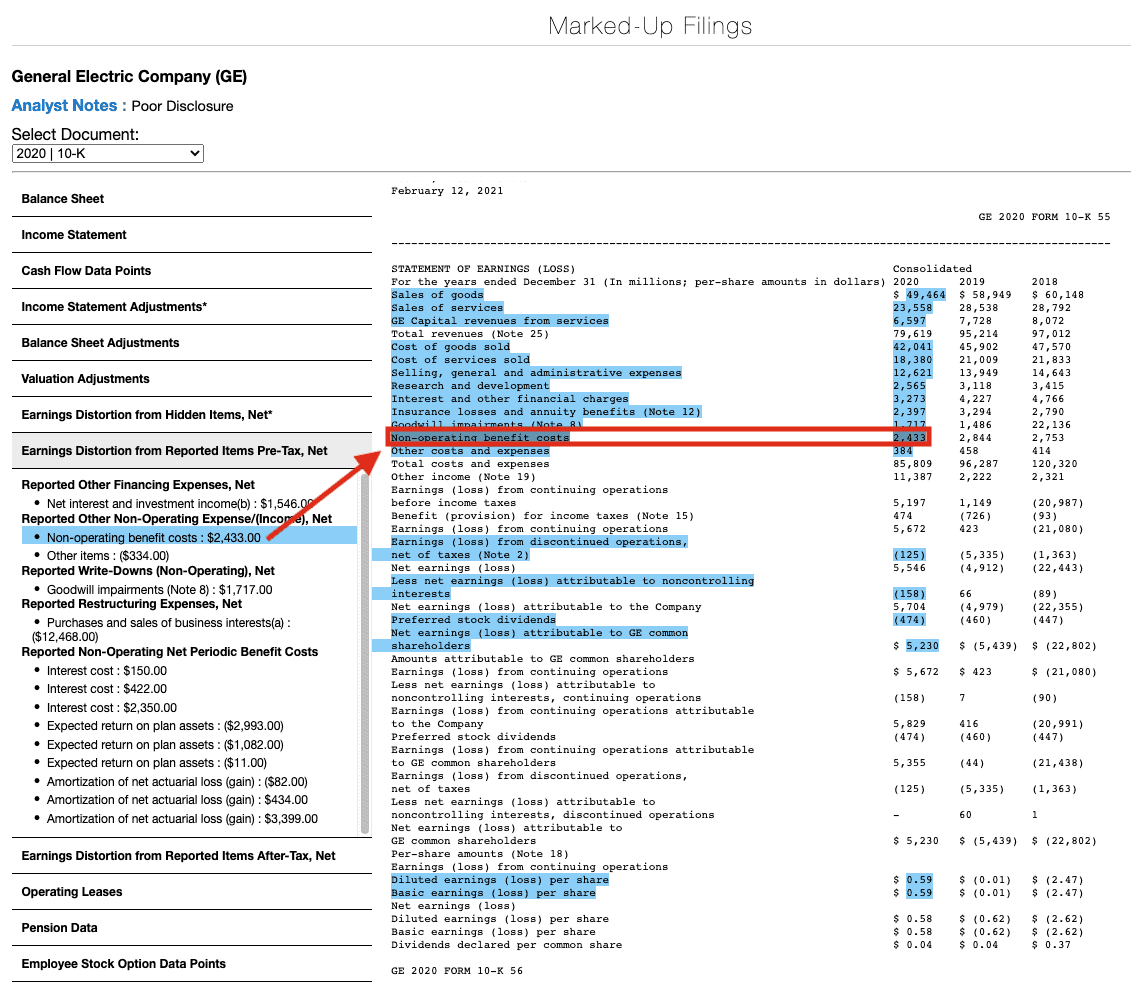The width and height of the screenshot is (1131, 987).
Task: Click highlighted Non-operating benefit costs filing line
Action: [x=480, y=437]
